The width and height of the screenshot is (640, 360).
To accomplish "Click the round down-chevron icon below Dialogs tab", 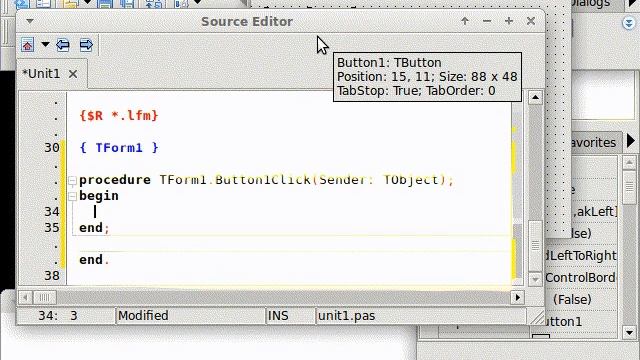I will [629, 23].
